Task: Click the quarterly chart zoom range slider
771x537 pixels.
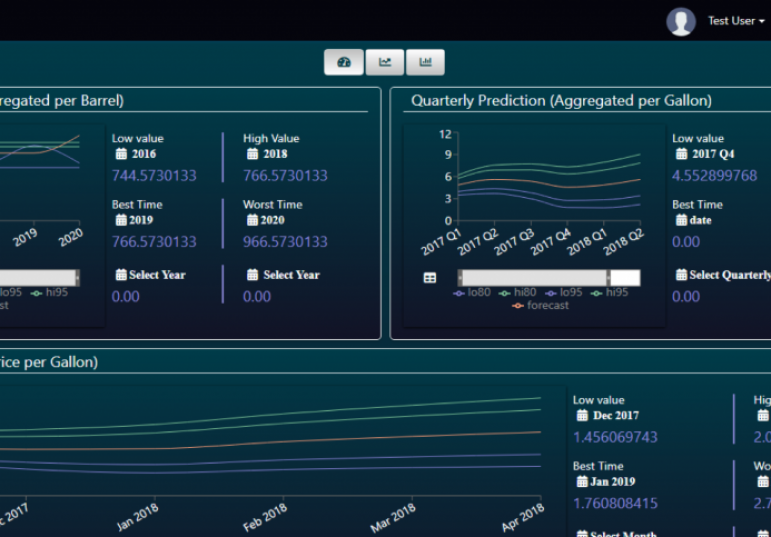Action: click(x=533, y=278)
